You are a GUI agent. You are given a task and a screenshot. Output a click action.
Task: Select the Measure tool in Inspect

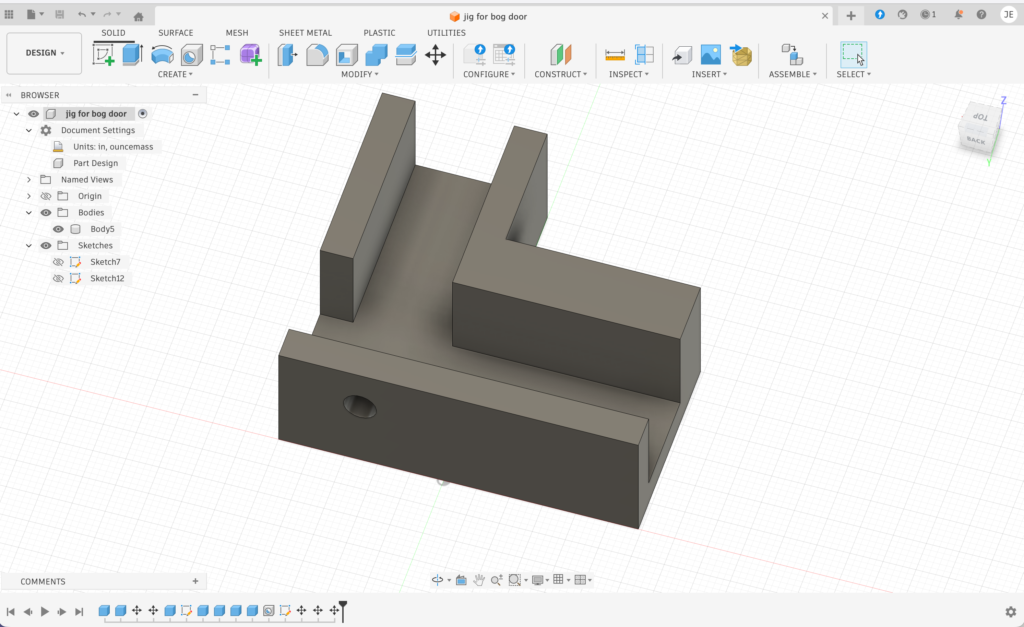[615, 55]
